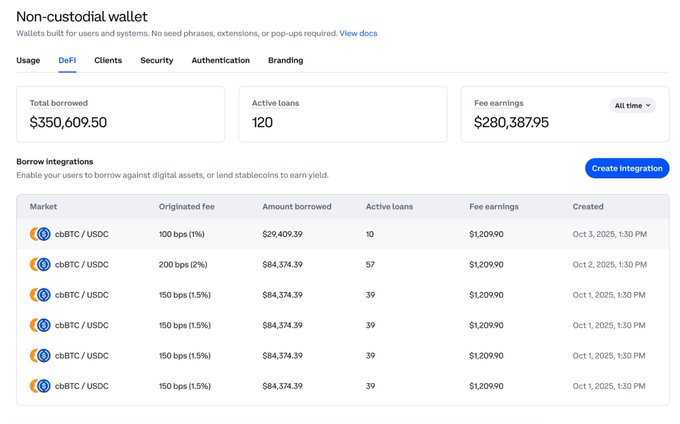680x424 pixels.
Task: Click the token pair icon in the 200 bps row
Action: 40,264
